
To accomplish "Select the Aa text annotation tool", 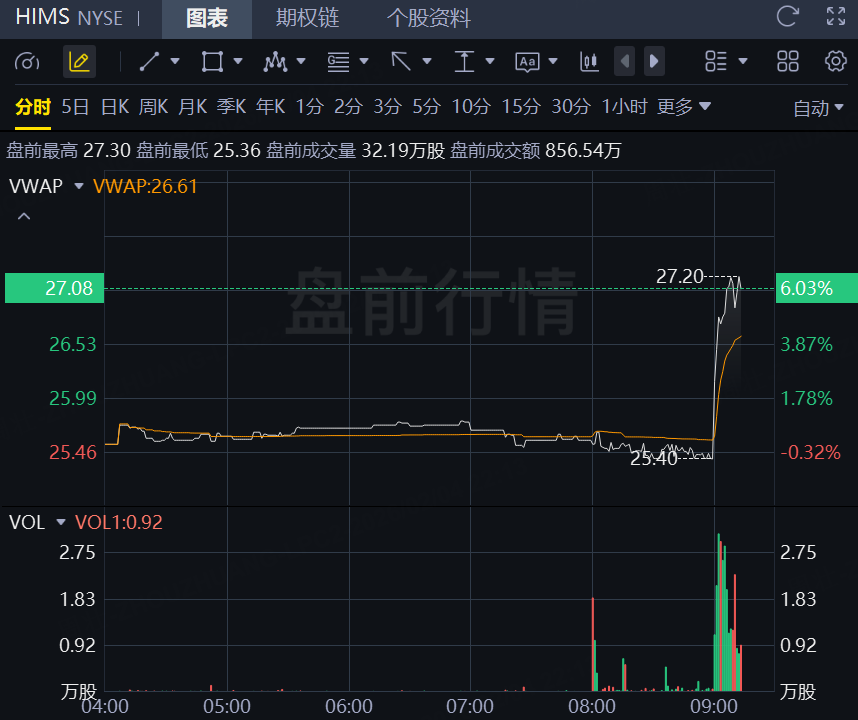I will tap(527, 62).
